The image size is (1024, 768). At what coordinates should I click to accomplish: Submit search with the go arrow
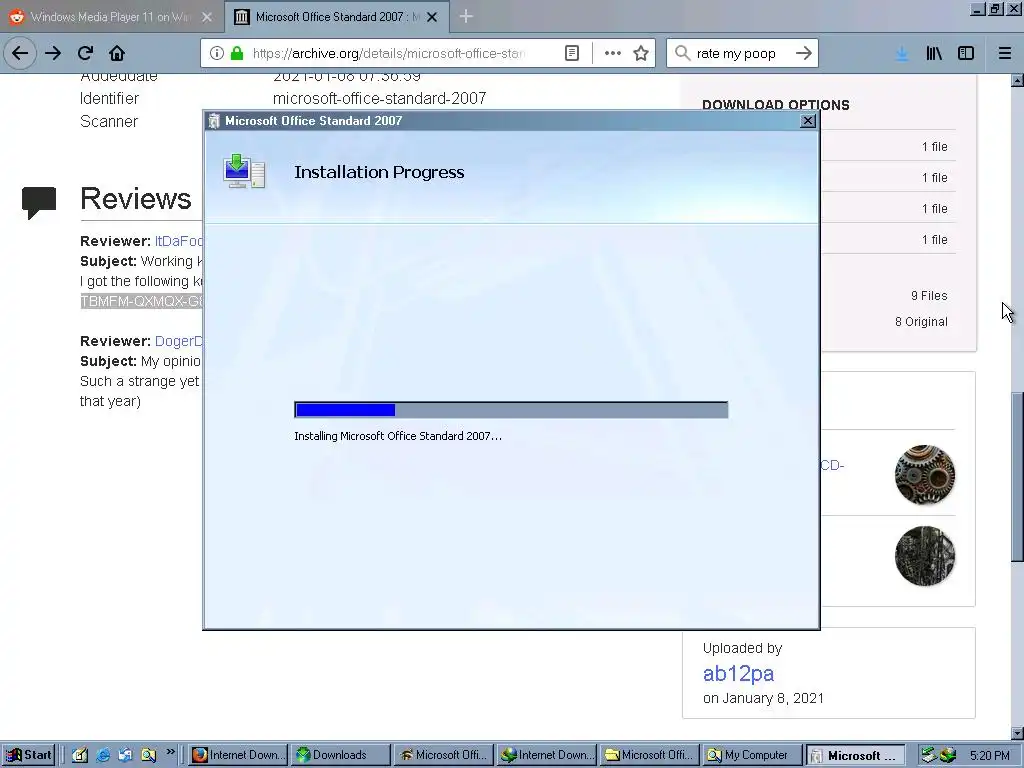(804, 54)
